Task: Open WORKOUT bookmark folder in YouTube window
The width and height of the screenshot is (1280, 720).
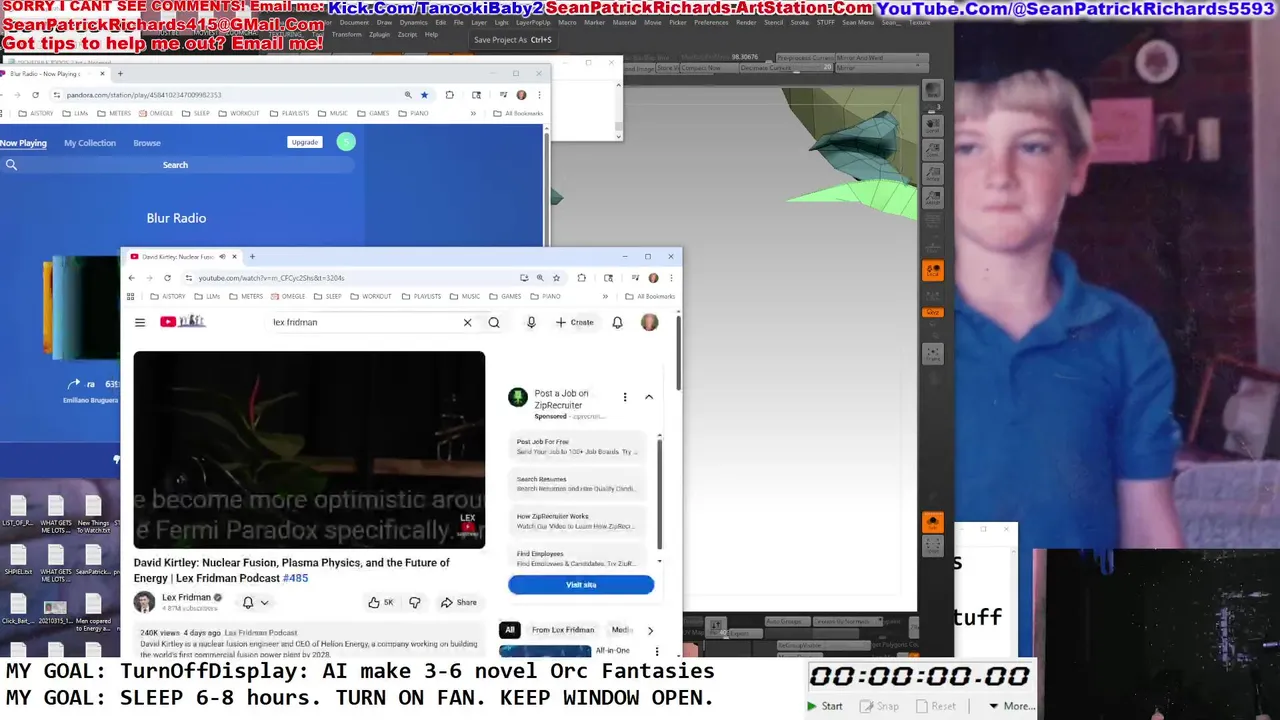Action: pos(370,296)
